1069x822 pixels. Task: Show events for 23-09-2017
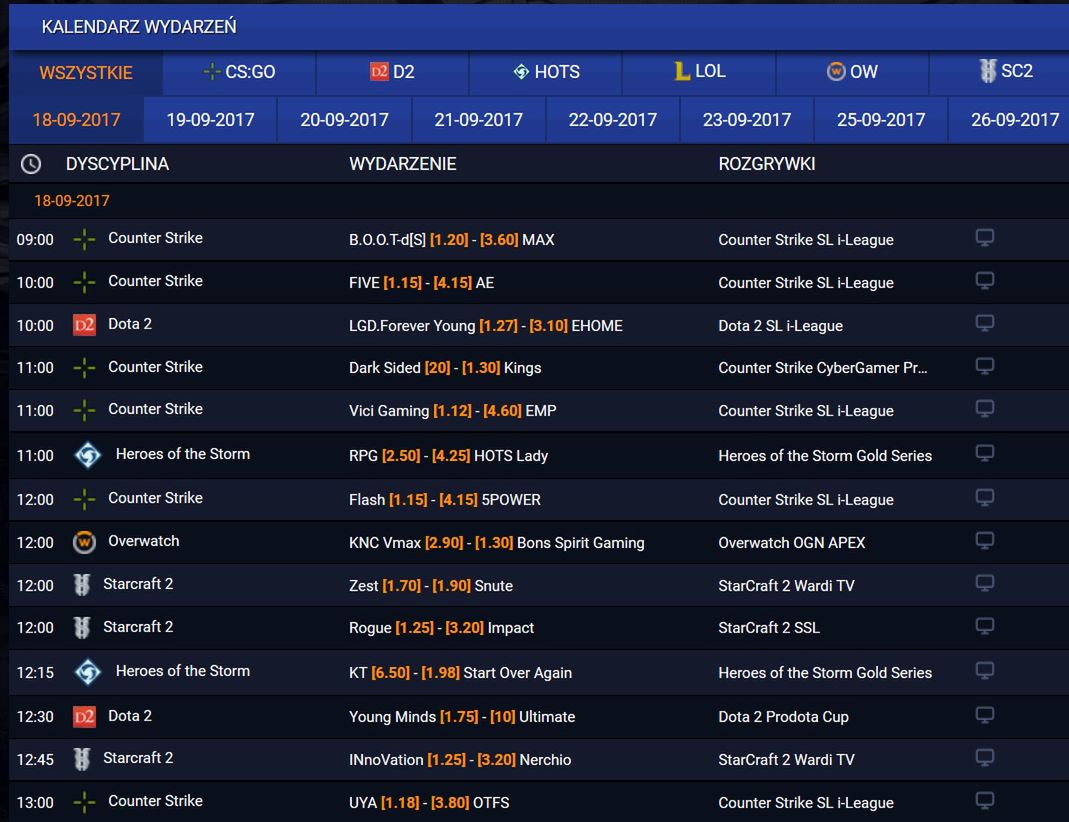click(747, 120)
